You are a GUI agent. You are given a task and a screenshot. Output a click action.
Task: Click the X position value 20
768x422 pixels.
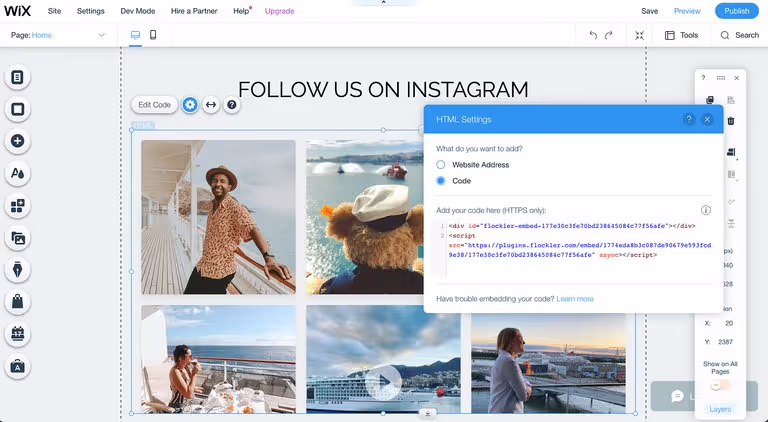(729, 323)
